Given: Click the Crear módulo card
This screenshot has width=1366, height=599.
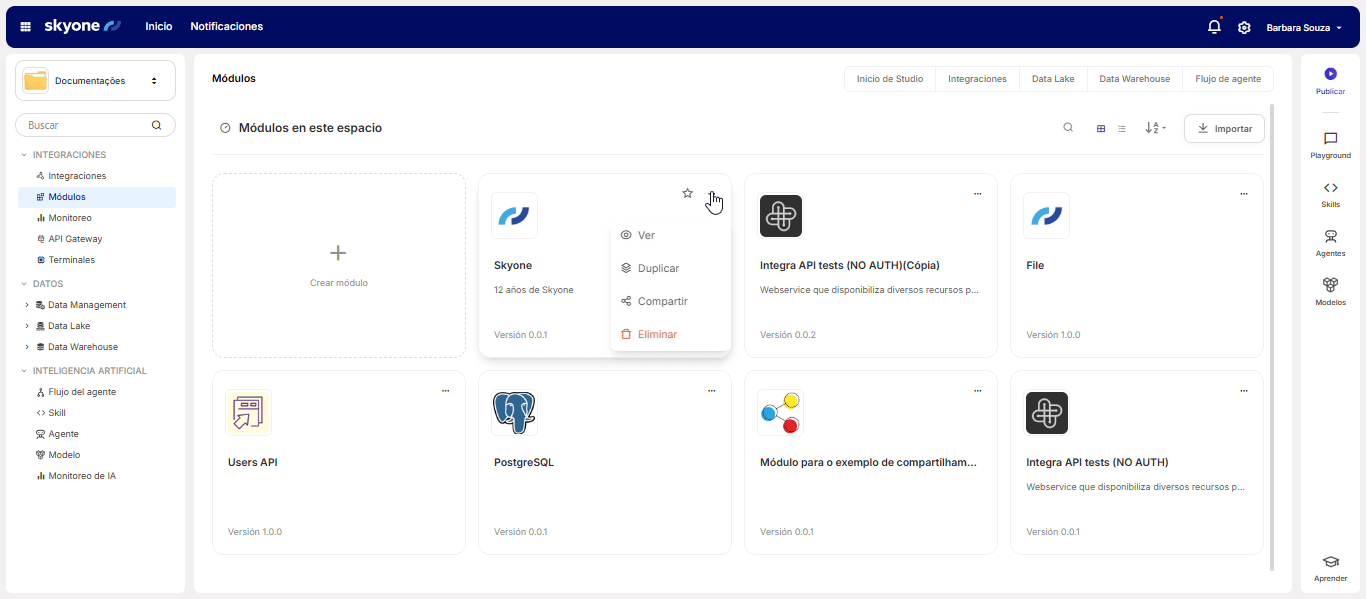Looking at the screenshot, I should point(339,265).
